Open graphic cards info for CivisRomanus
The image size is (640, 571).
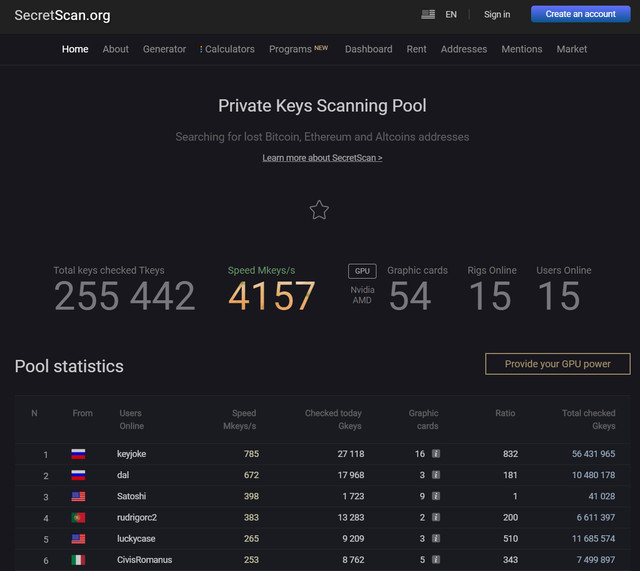436,560
